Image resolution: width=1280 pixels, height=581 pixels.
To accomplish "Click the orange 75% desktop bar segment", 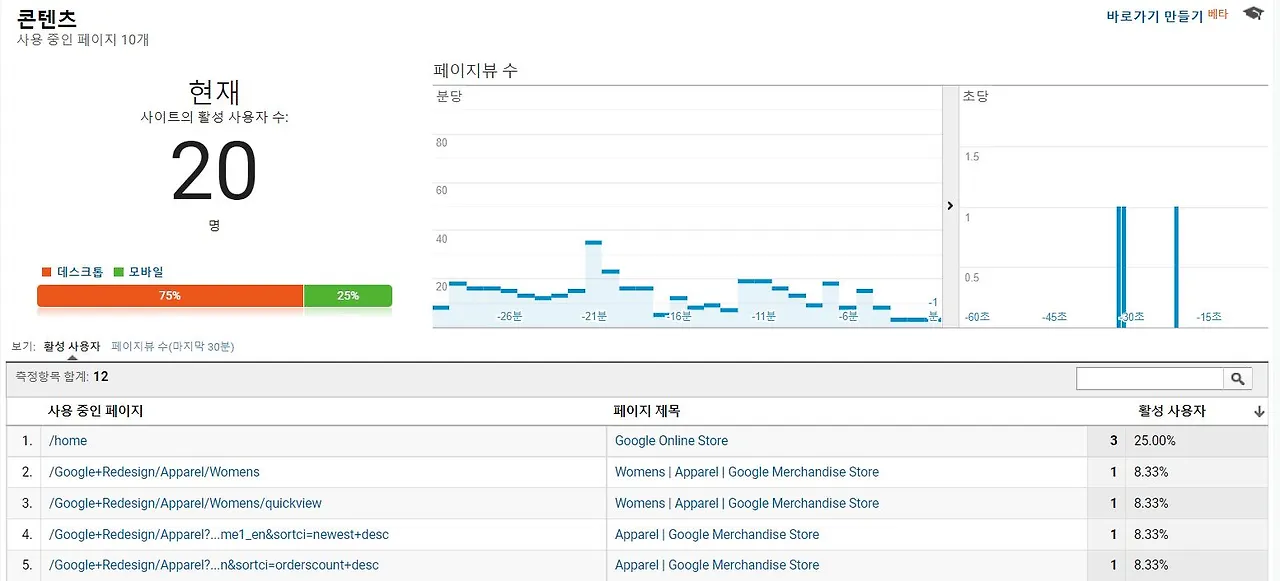I will [x=170, y=296].
